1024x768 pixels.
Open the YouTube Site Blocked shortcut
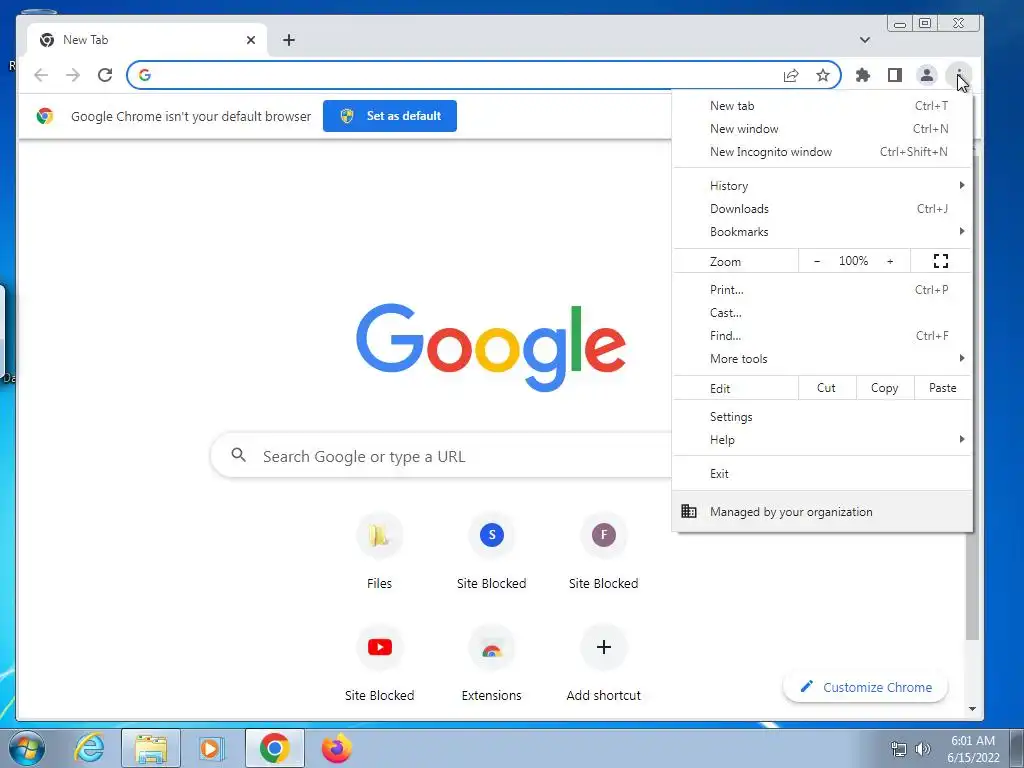pos(379,664)
